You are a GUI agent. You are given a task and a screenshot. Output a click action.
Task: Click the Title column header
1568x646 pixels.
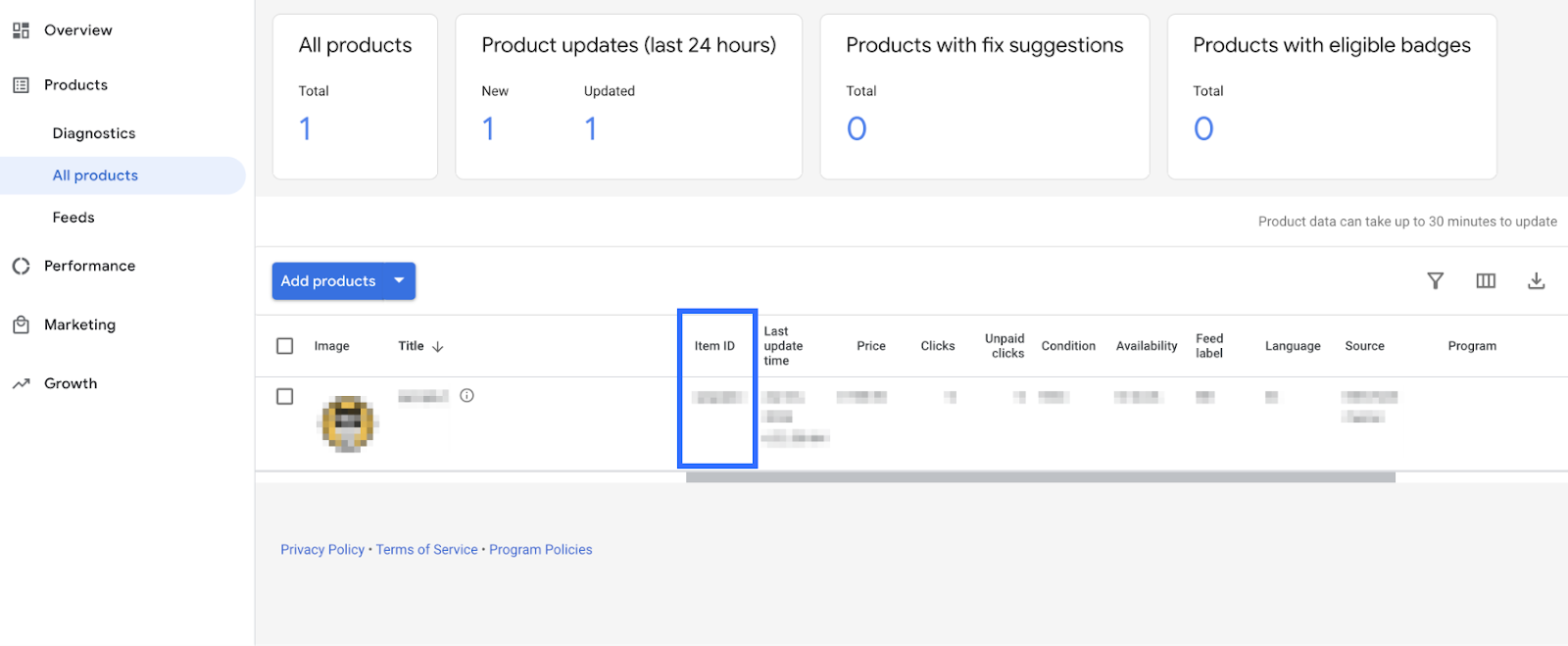point(411,346)
